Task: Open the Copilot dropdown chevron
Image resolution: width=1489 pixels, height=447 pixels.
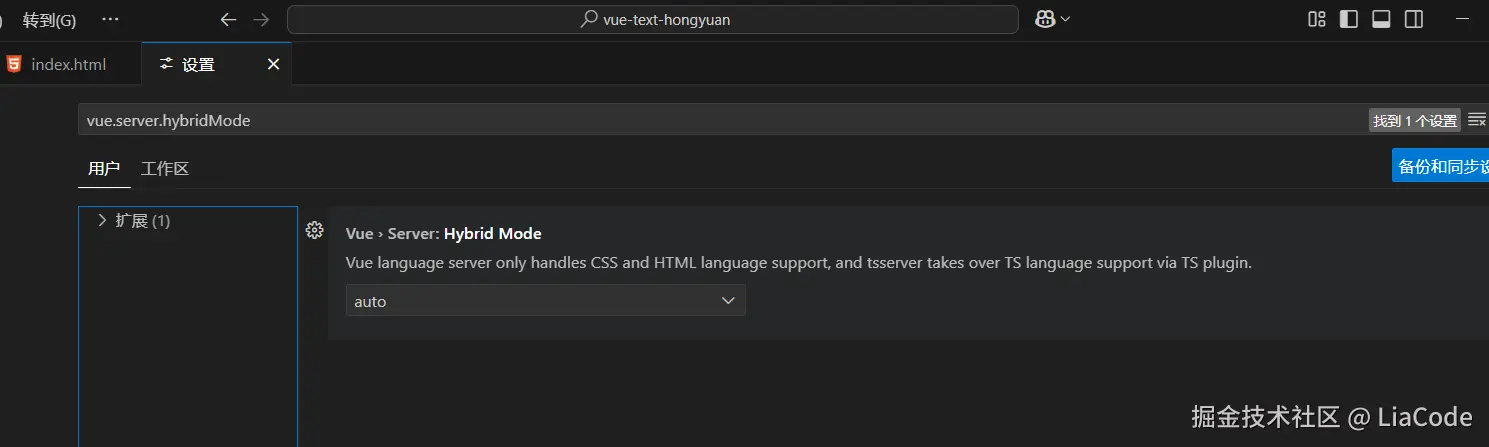Action: pos(1065,19)
